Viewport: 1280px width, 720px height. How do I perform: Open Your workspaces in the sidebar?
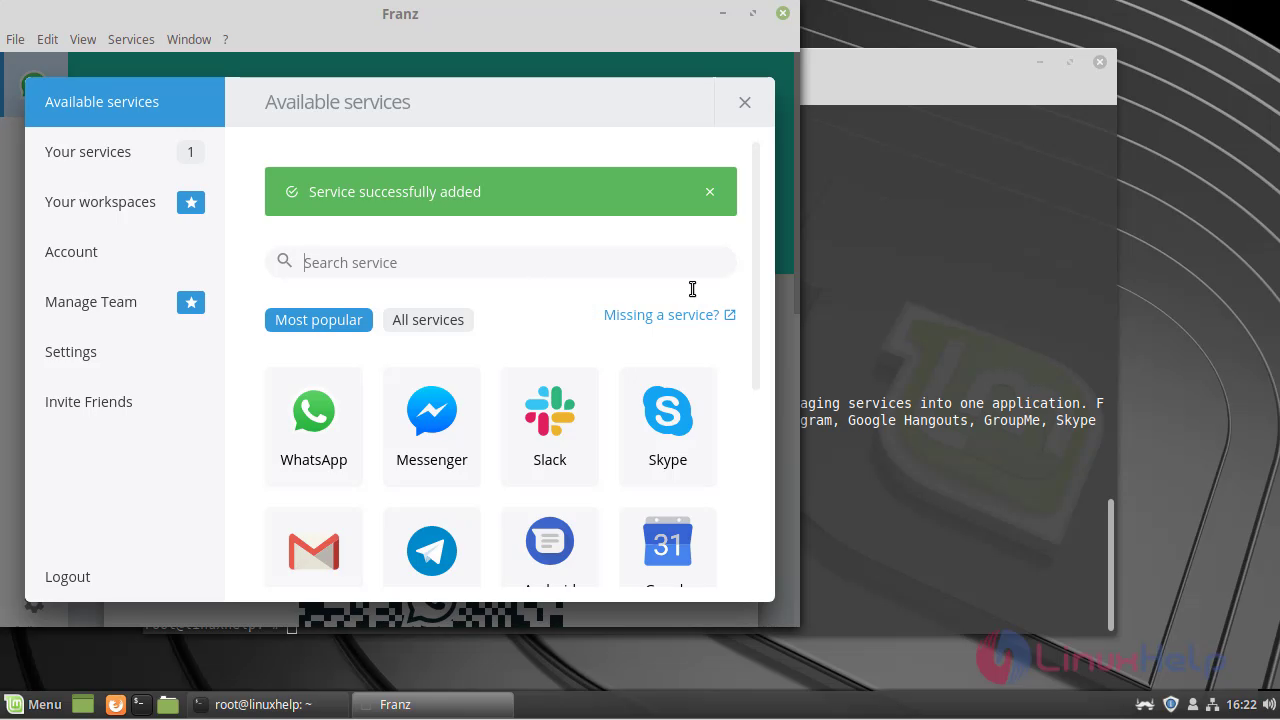(x=125, y=202)
